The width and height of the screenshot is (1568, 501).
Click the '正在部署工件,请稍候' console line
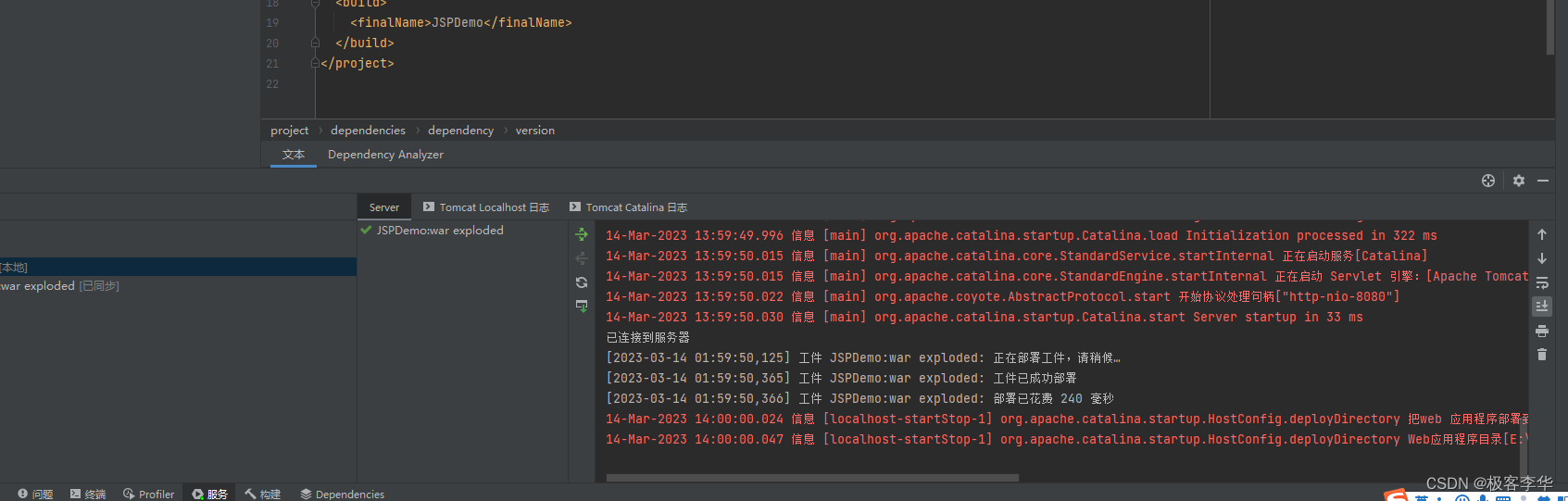coord(863,357)
